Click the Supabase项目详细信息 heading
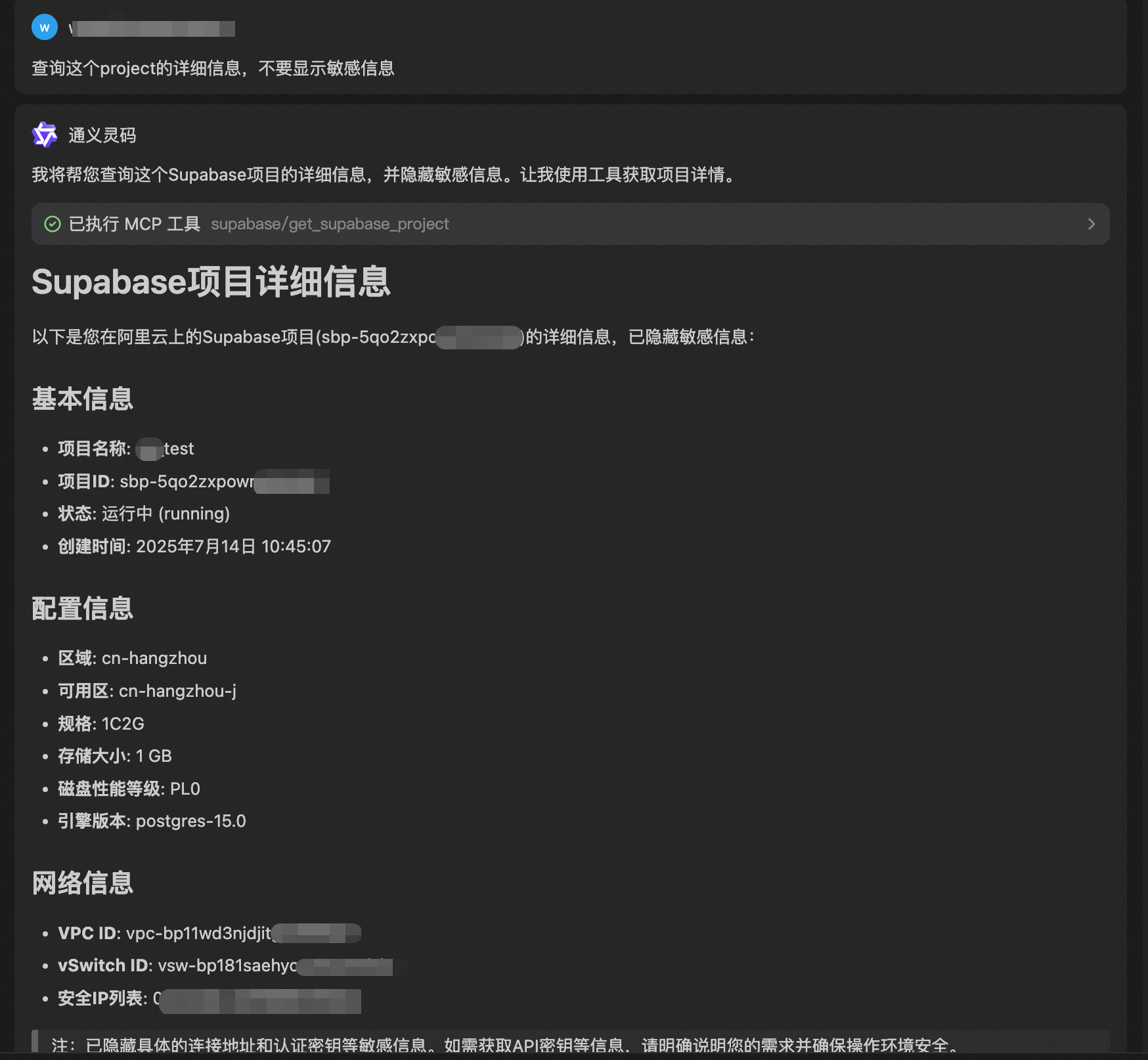 point(211,282)
